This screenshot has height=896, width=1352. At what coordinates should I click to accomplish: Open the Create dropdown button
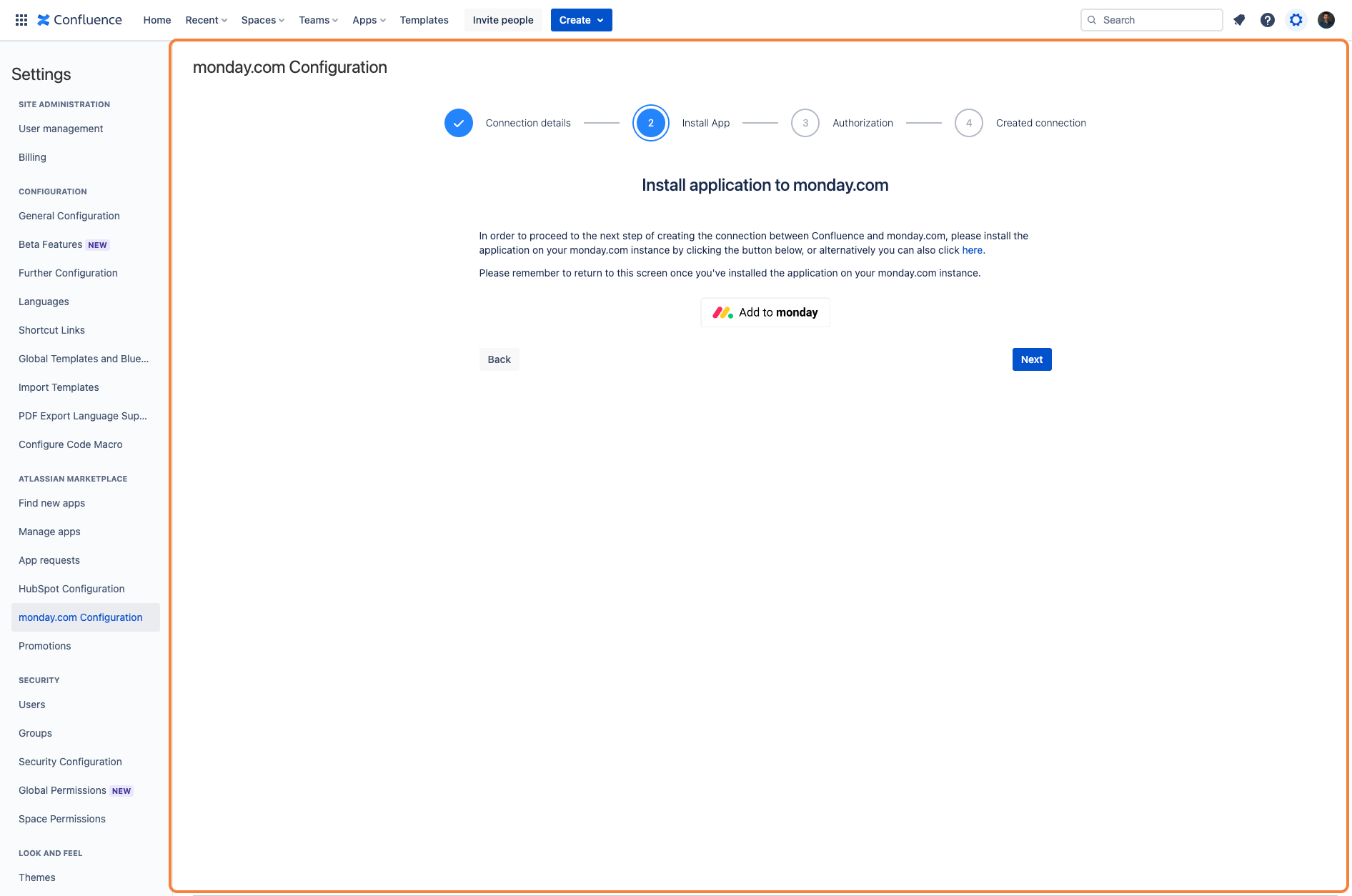point(582,20)
